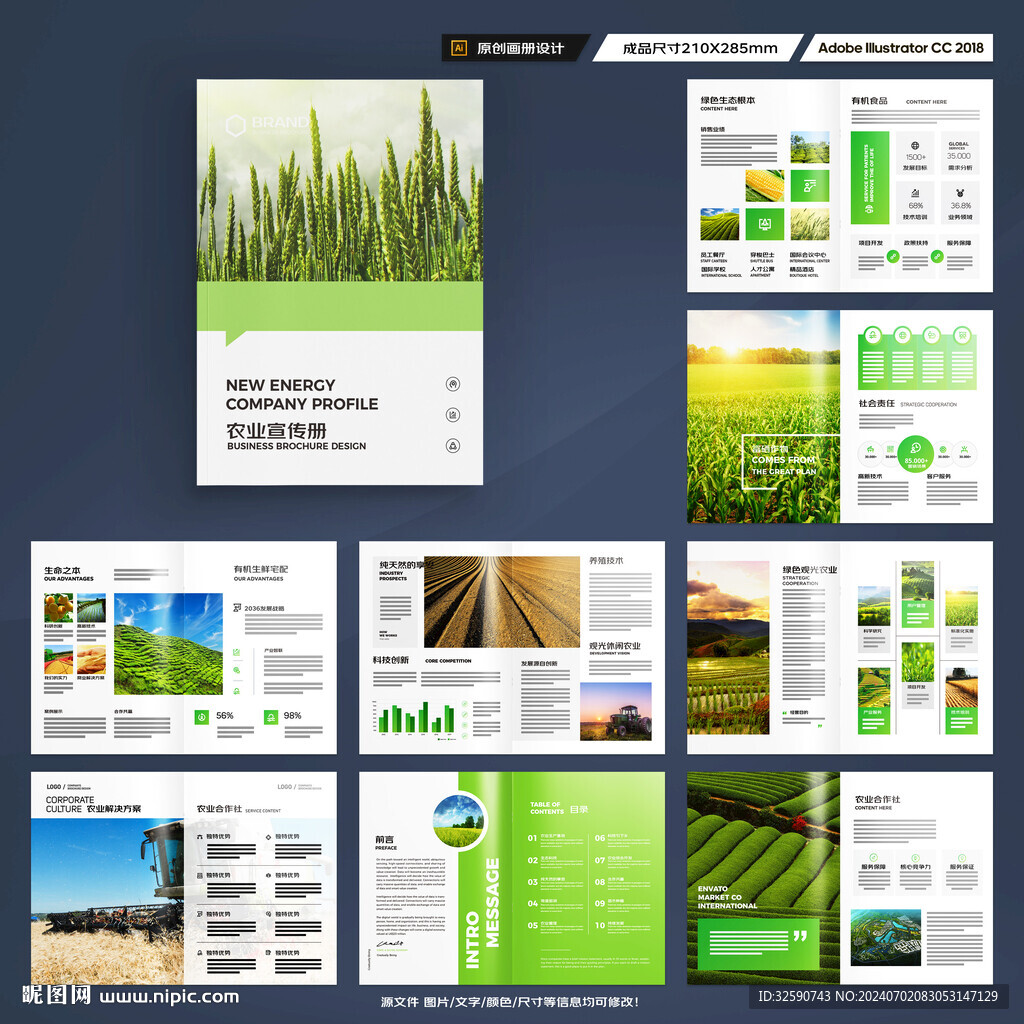Viewport: 1024px width, 1024px height.
Task: Click the COMES FROM THE GREAT PLAN caption
Action: (x=784, y=465)
